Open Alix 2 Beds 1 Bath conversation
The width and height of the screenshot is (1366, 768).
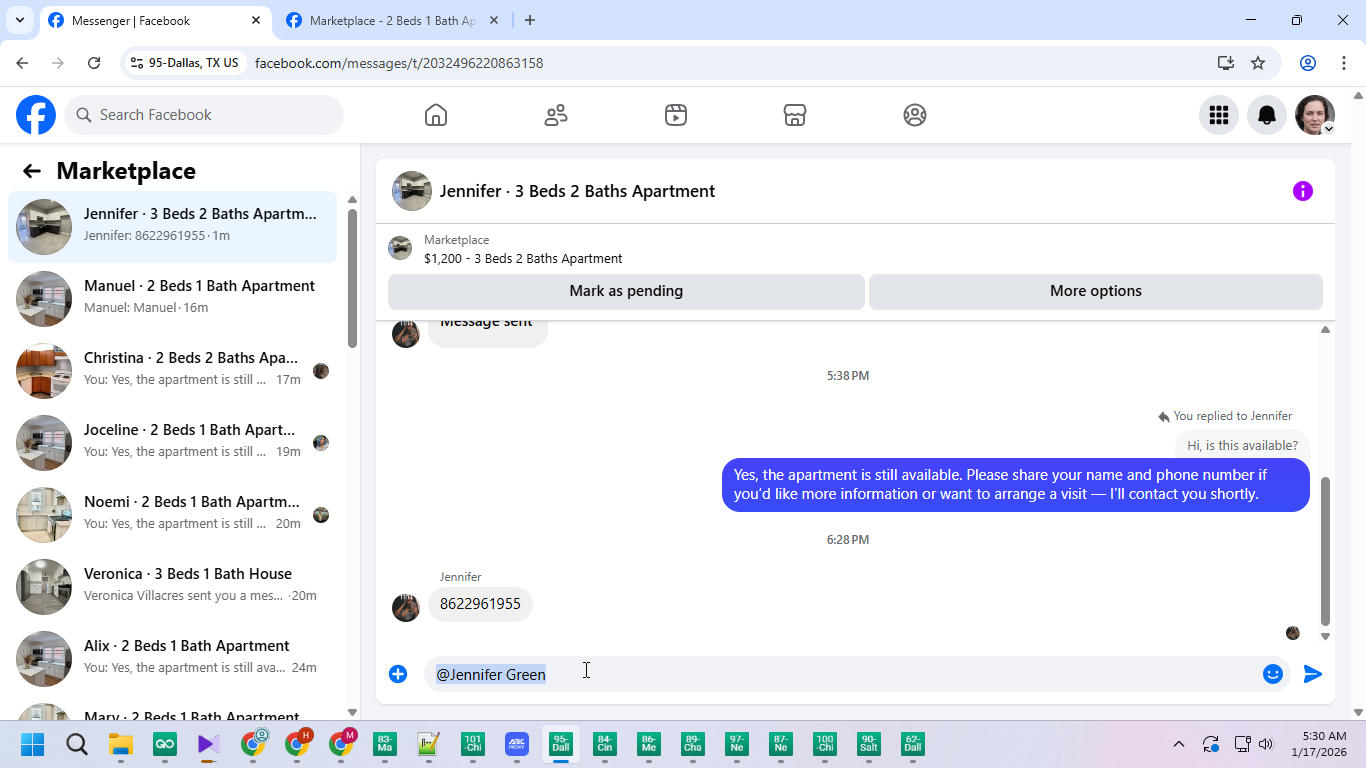[172, 659]
